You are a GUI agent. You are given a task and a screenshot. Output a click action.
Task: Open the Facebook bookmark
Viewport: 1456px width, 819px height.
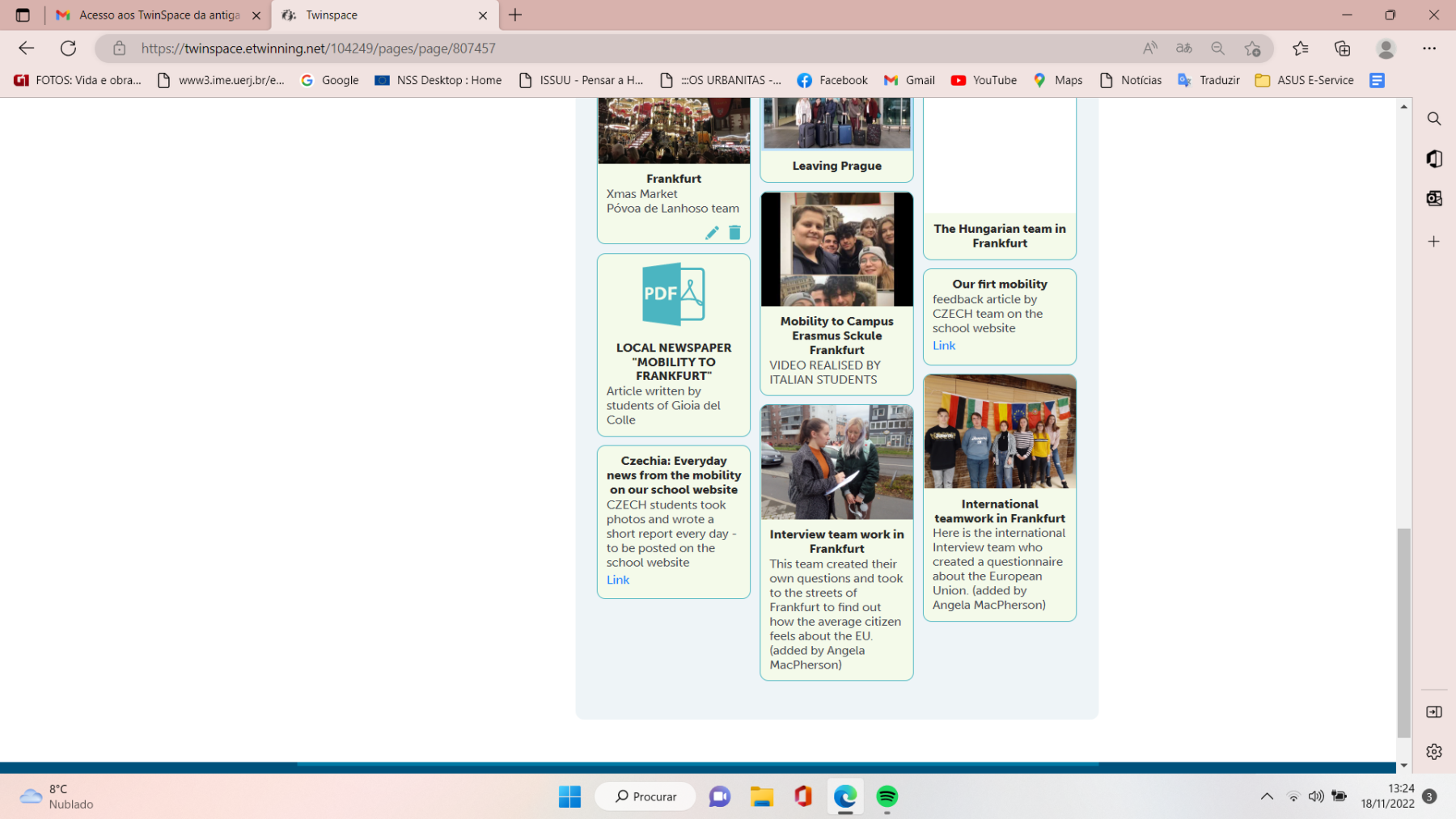click(832, 80)
